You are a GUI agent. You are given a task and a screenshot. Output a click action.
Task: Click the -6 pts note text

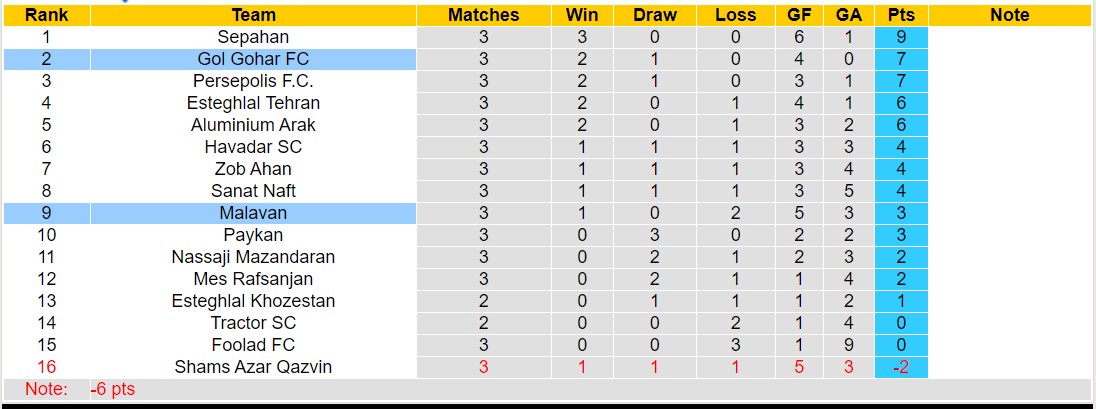pyautogui.click(x=112, y=389)
